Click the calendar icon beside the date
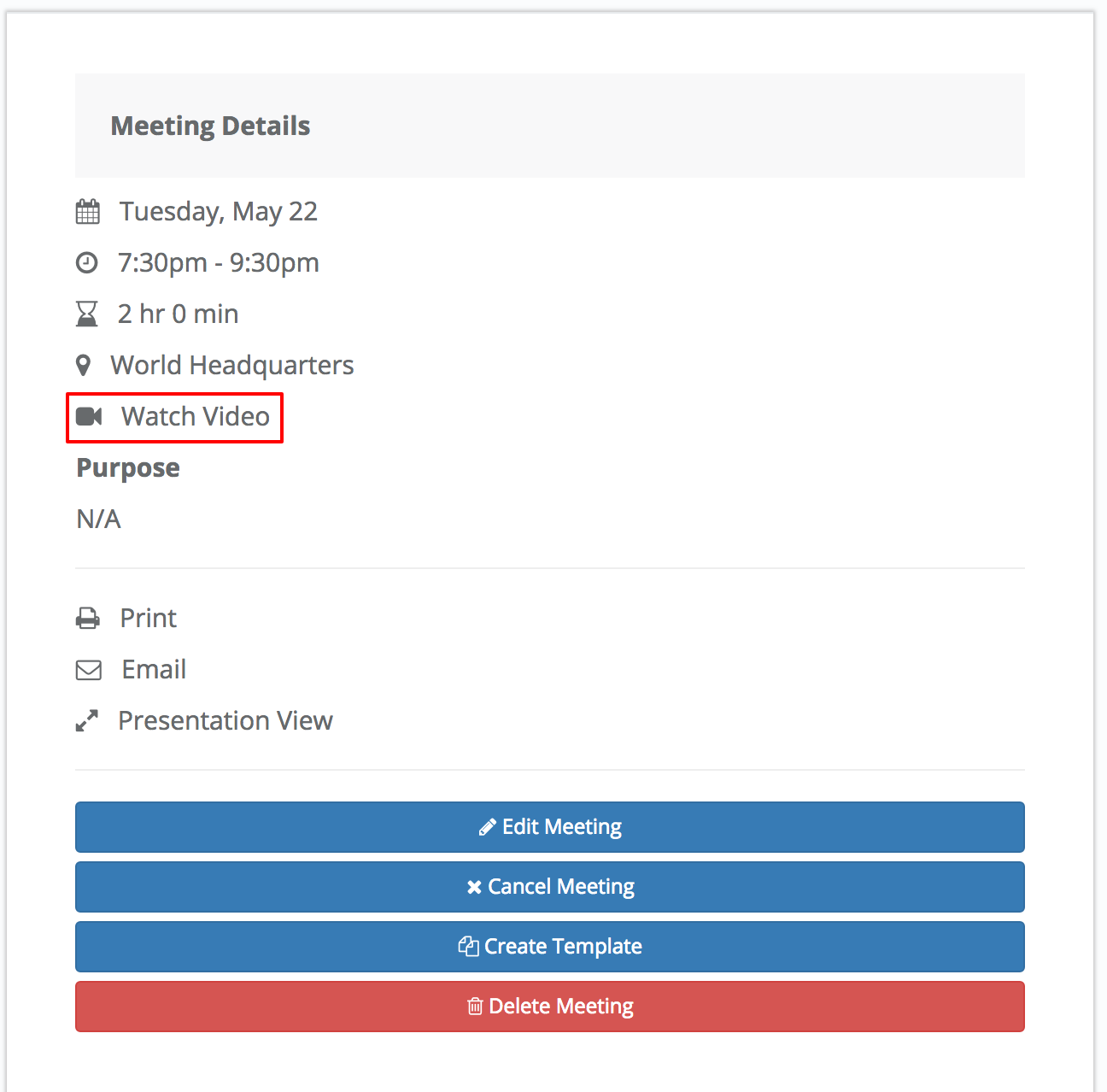 click(88, 211)
